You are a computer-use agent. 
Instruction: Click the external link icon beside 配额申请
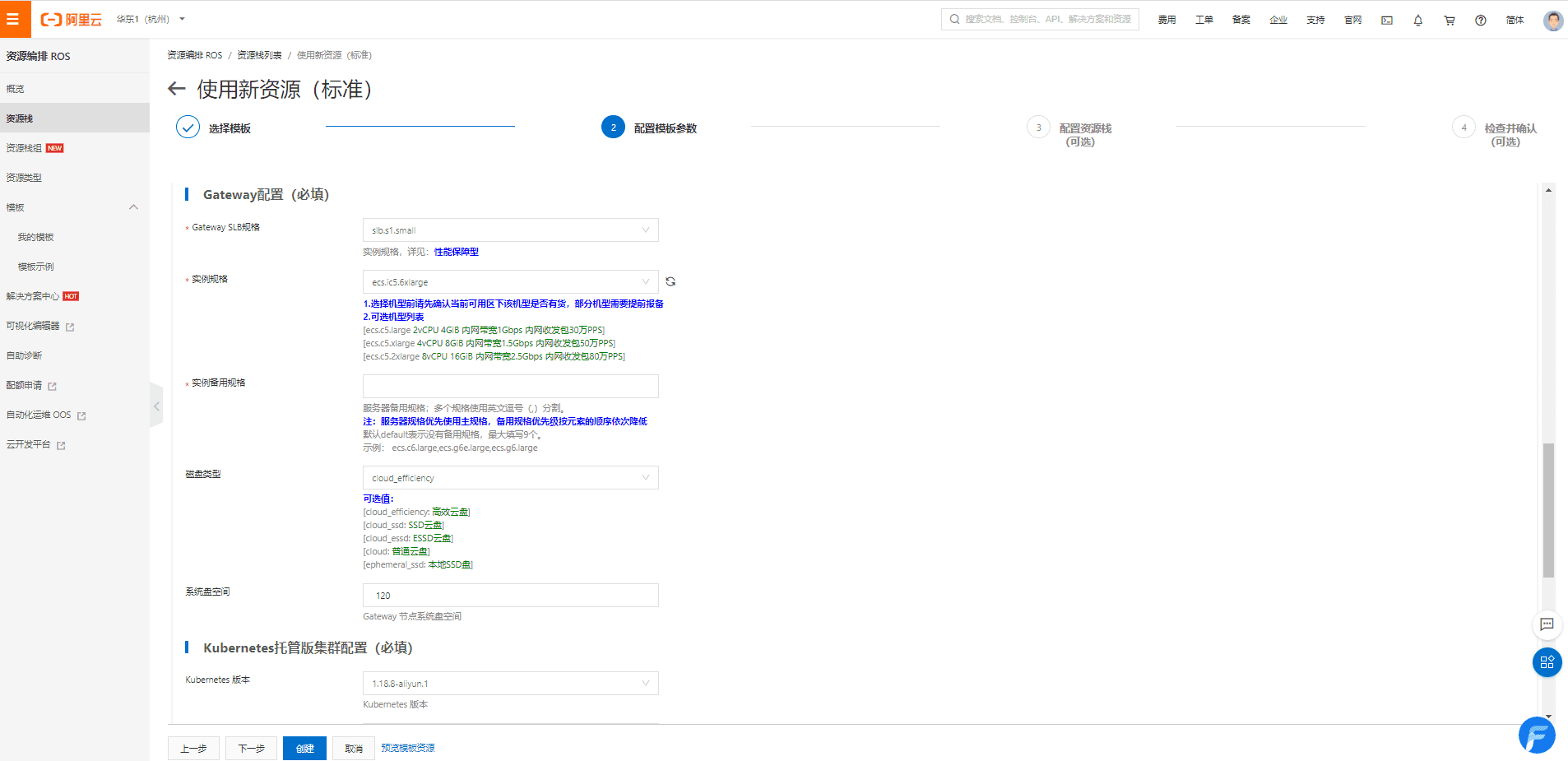pos(52,386)
